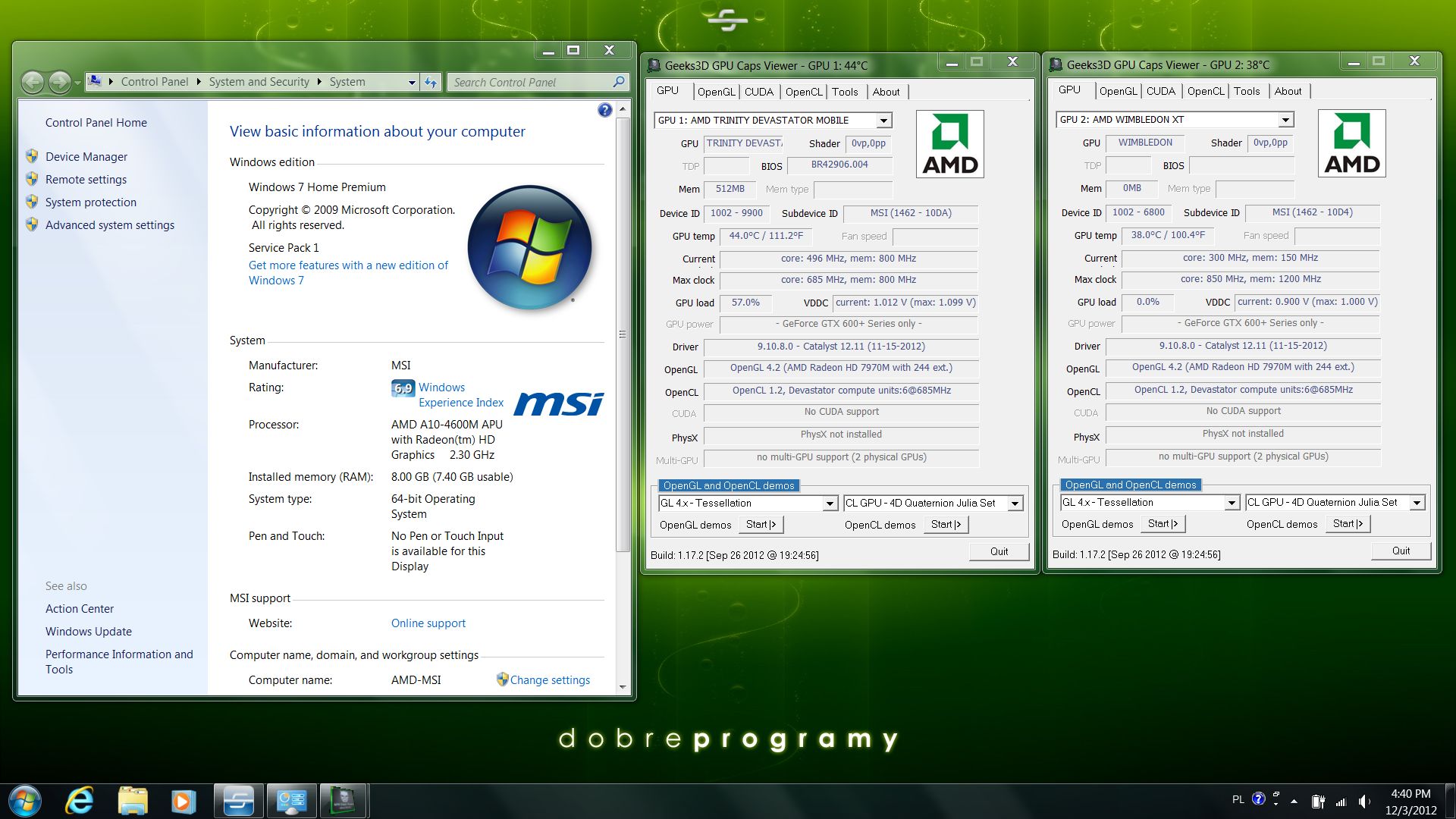The image size is (1456, 819).
Task: Start the OpenCL demo in GPU 2 window
Action: 1348,524
